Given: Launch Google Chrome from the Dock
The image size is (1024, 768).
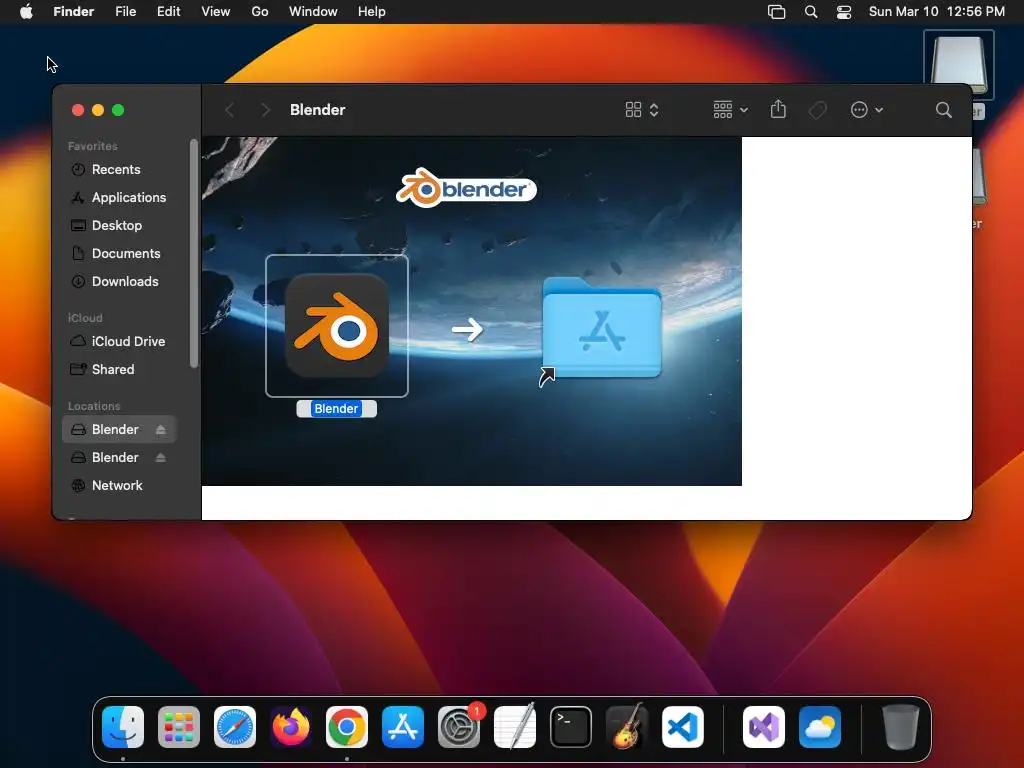Looking at the screenshot, I should pyautogui.click(x=347, y=727).
